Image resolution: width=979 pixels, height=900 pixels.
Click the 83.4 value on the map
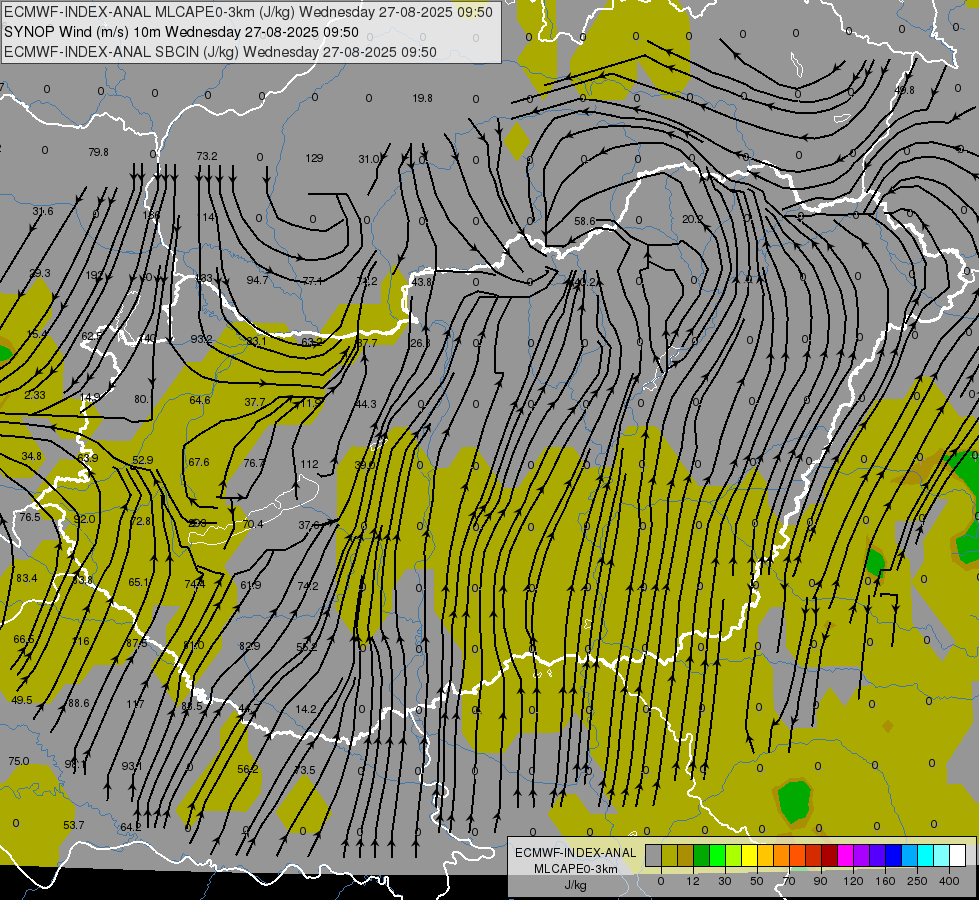point(27,578)
